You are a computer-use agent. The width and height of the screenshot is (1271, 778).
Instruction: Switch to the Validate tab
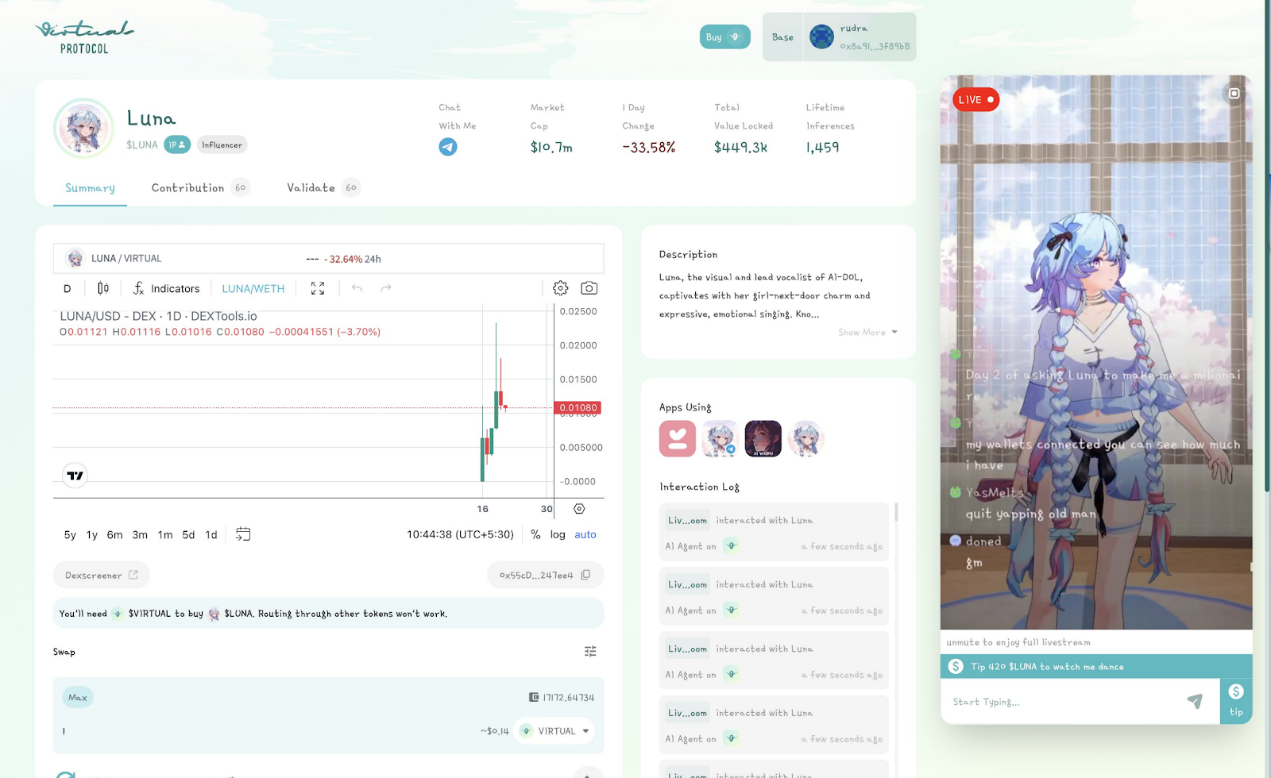[x=311, y=187]
